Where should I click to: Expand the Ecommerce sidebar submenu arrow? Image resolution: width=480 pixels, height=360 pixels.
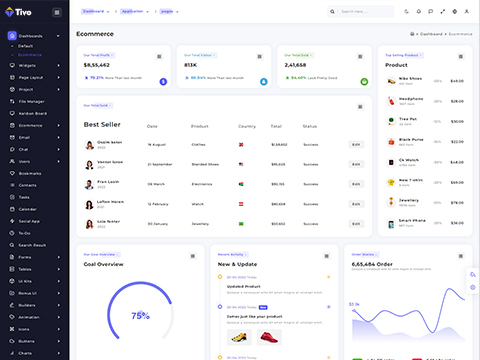(58, 126)
